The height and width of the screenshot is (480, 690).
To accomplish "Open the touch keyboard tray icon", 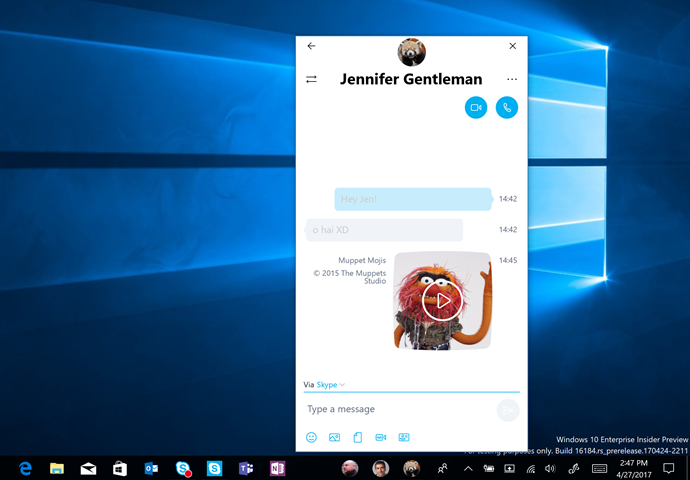I will [599, 469].
